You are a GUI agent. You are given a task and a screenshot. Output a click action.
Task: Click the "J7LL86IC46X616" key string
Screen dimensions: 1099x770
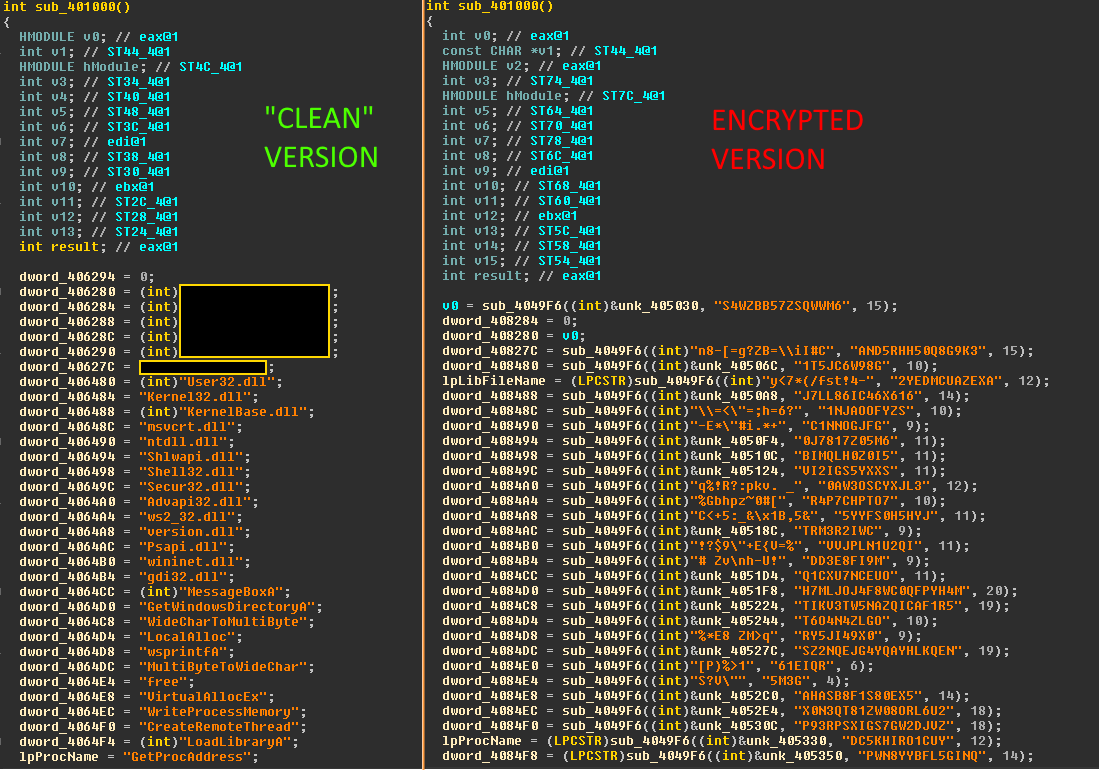(x=857, y=396)
